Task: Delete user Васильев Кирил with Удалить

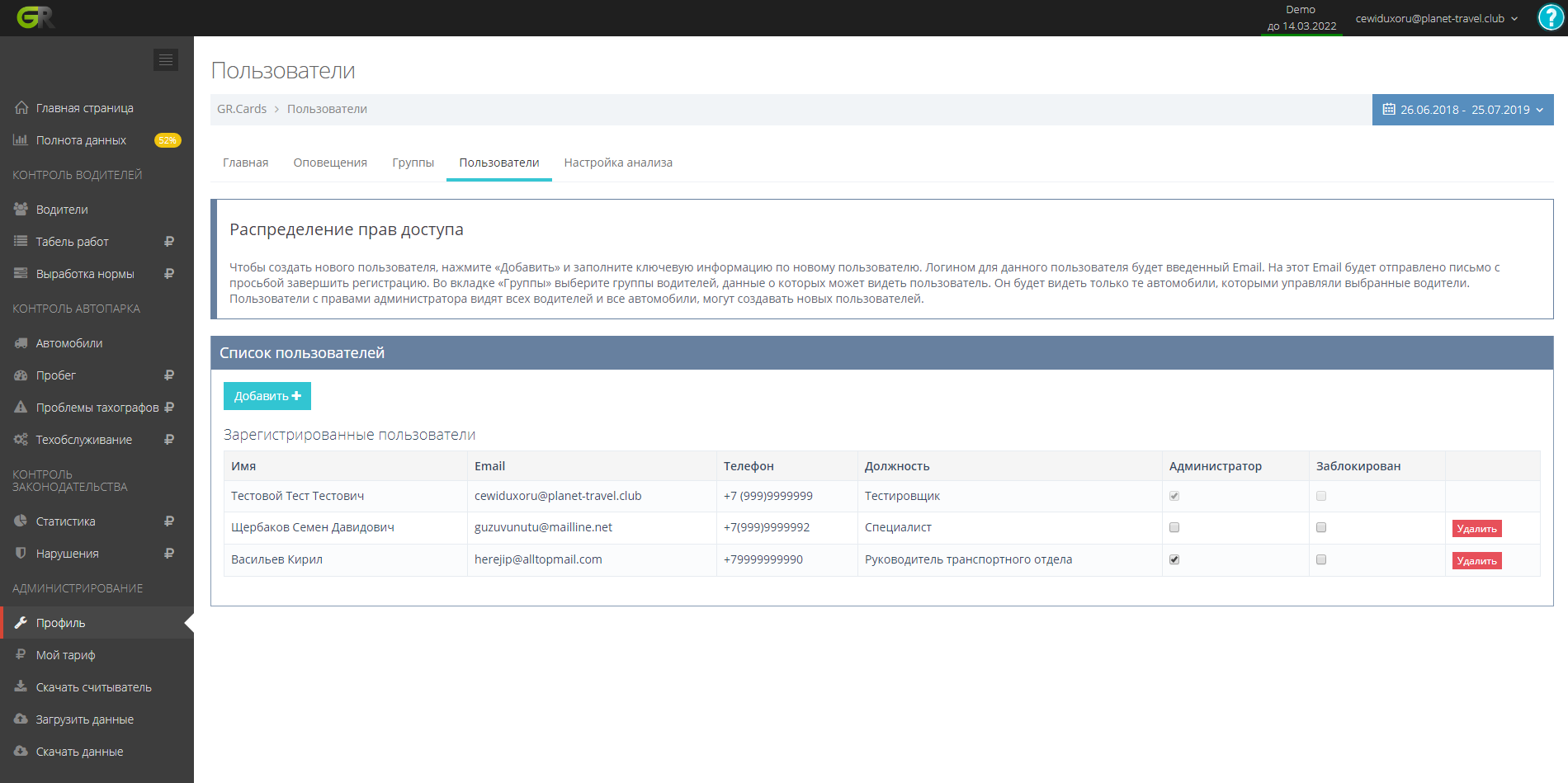Action: 1476,561
